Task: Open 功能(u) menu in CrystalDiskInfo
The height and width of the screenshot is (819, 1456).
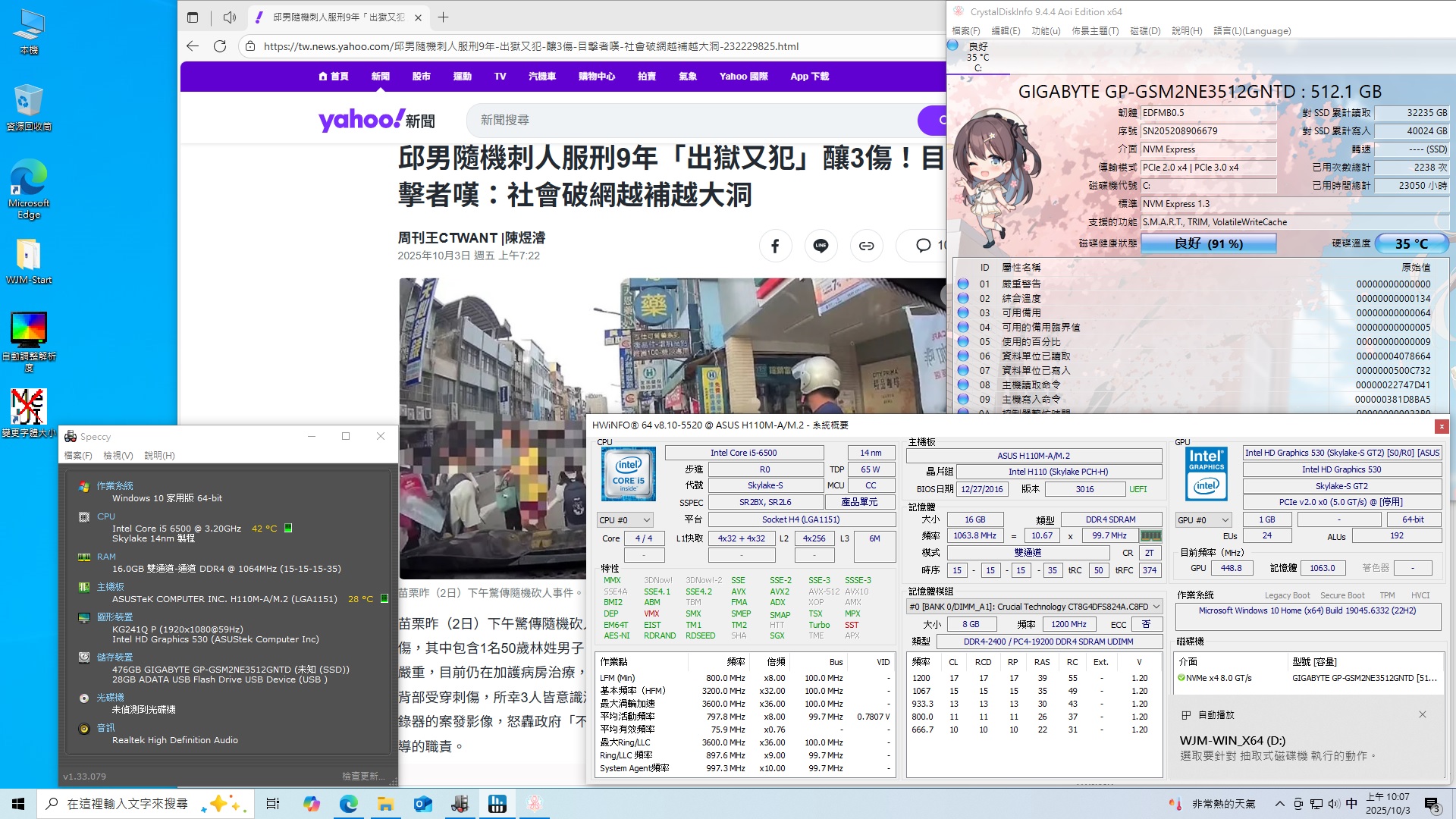Action: click(x=1046, y=31)
